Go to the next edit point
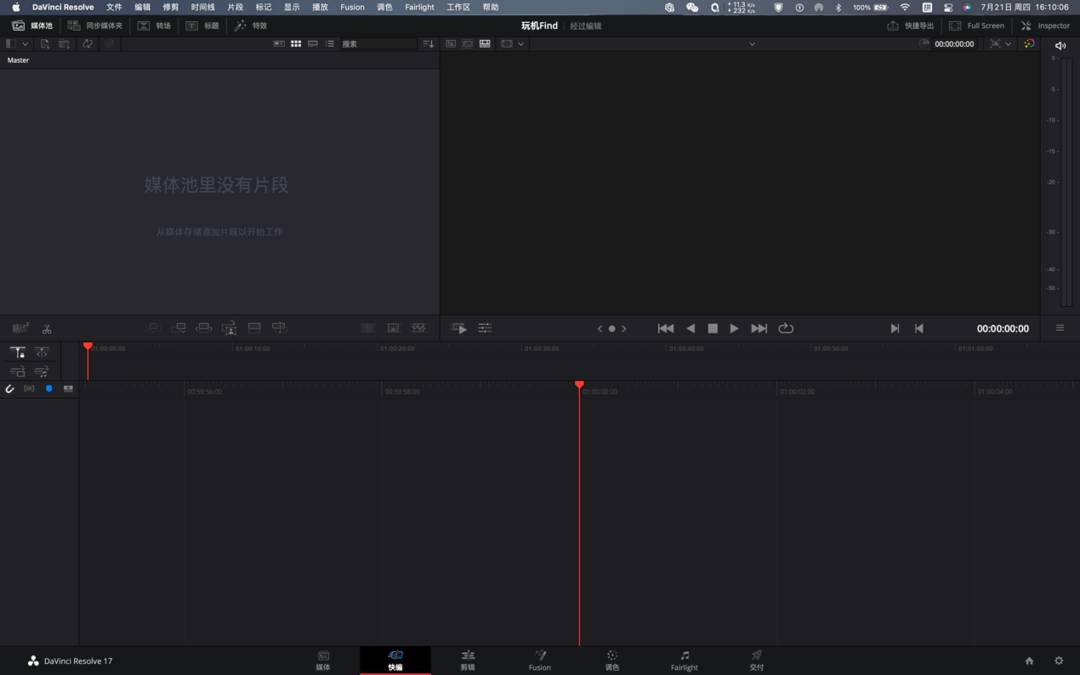 [x=894, y=329]
